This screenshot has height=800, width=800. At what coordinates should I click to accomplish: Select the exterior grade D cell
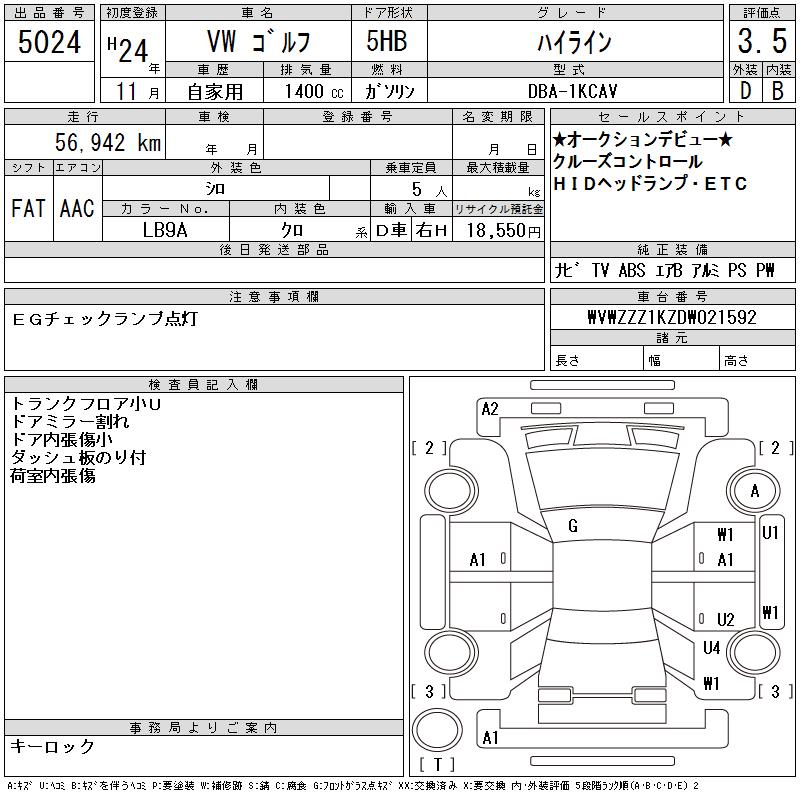pyautogui.click(x=743, y=90)
